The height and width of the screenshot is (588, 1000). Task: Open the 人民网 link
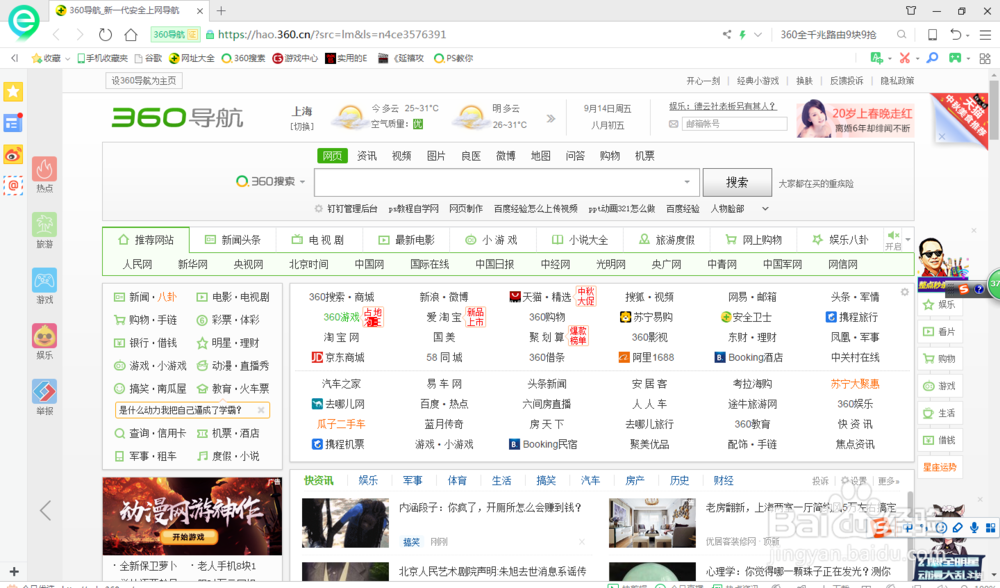coord(137,264)
